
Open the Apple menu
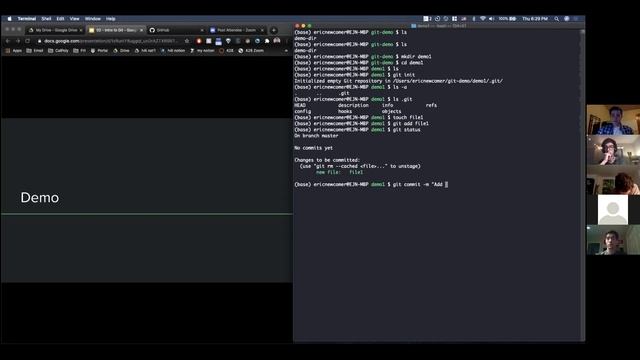pos(9,19)
